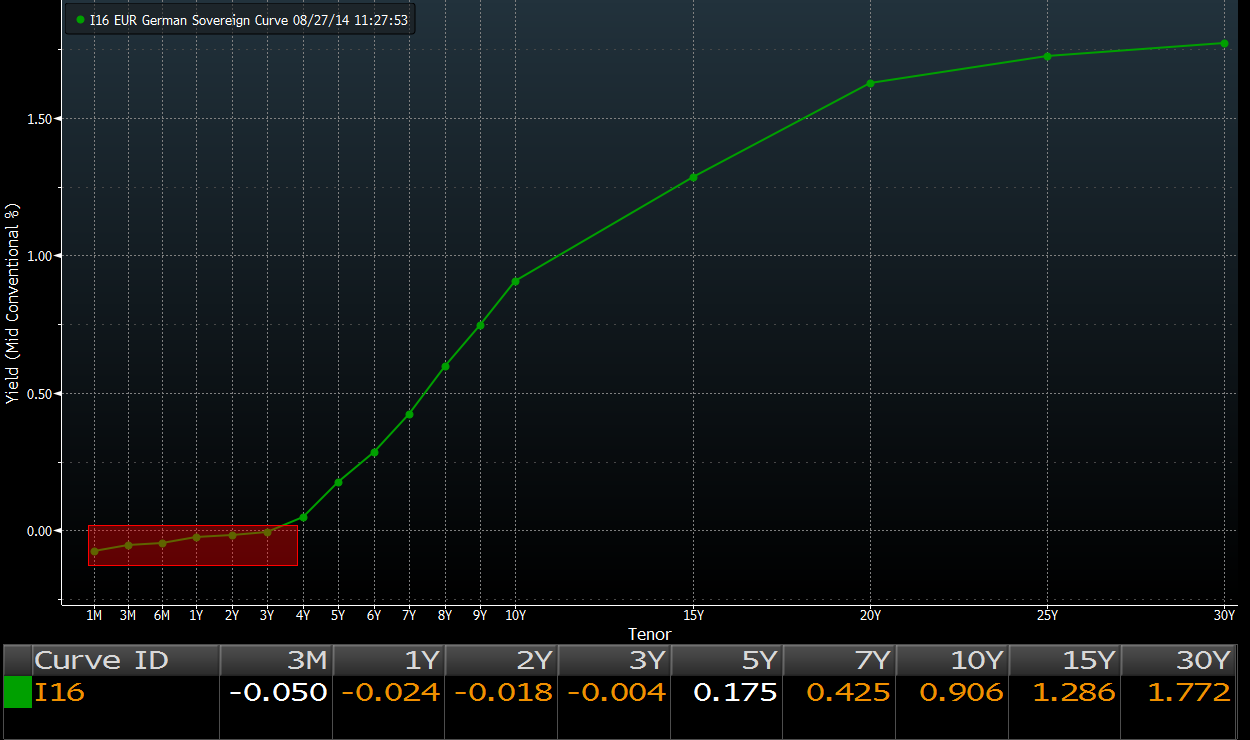Viewport: 1250px width, 740px height.
Task: Click the 20Y data point on curve
Action: (870, 83)
